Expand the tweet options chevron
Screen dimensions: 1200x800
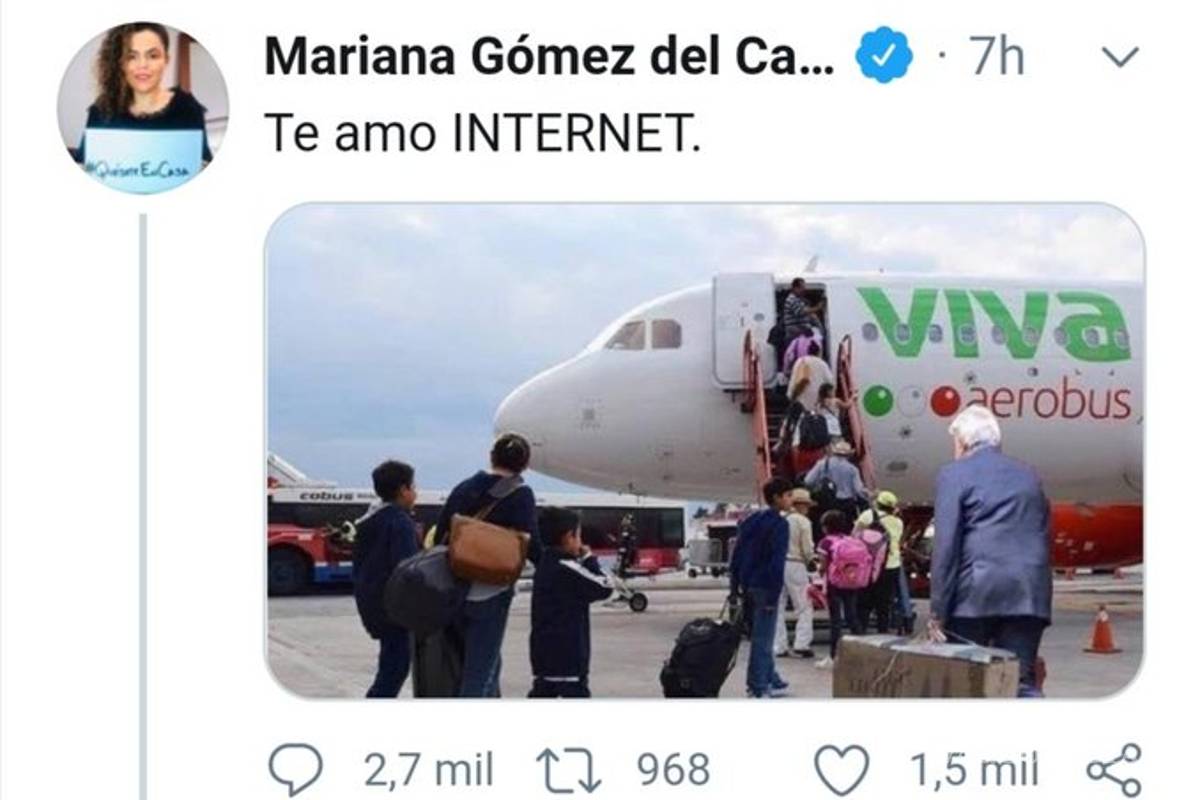[x=1119, y=58]
